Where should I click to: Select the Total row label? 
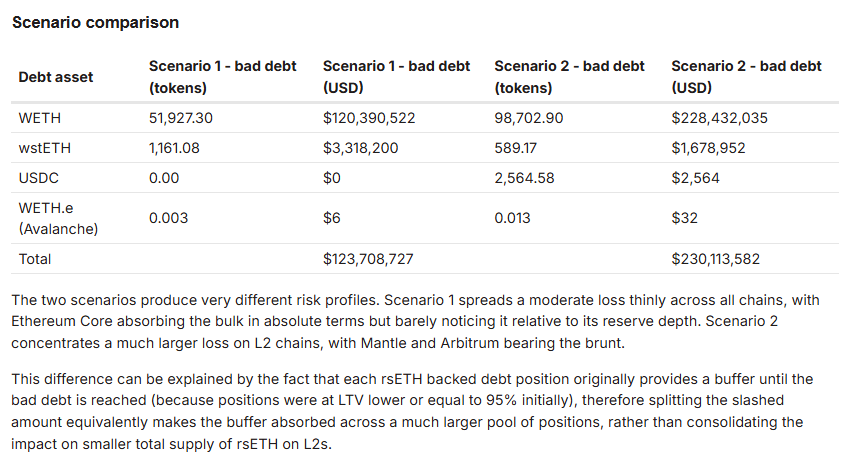click(35, 259)
